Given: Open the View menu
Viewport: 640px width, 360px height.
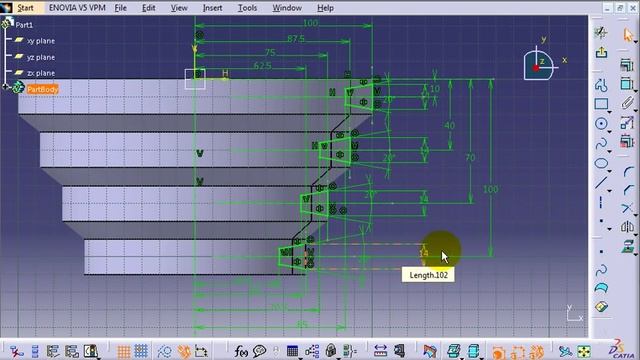Looking at the screenshot, I should pos(179,8).
